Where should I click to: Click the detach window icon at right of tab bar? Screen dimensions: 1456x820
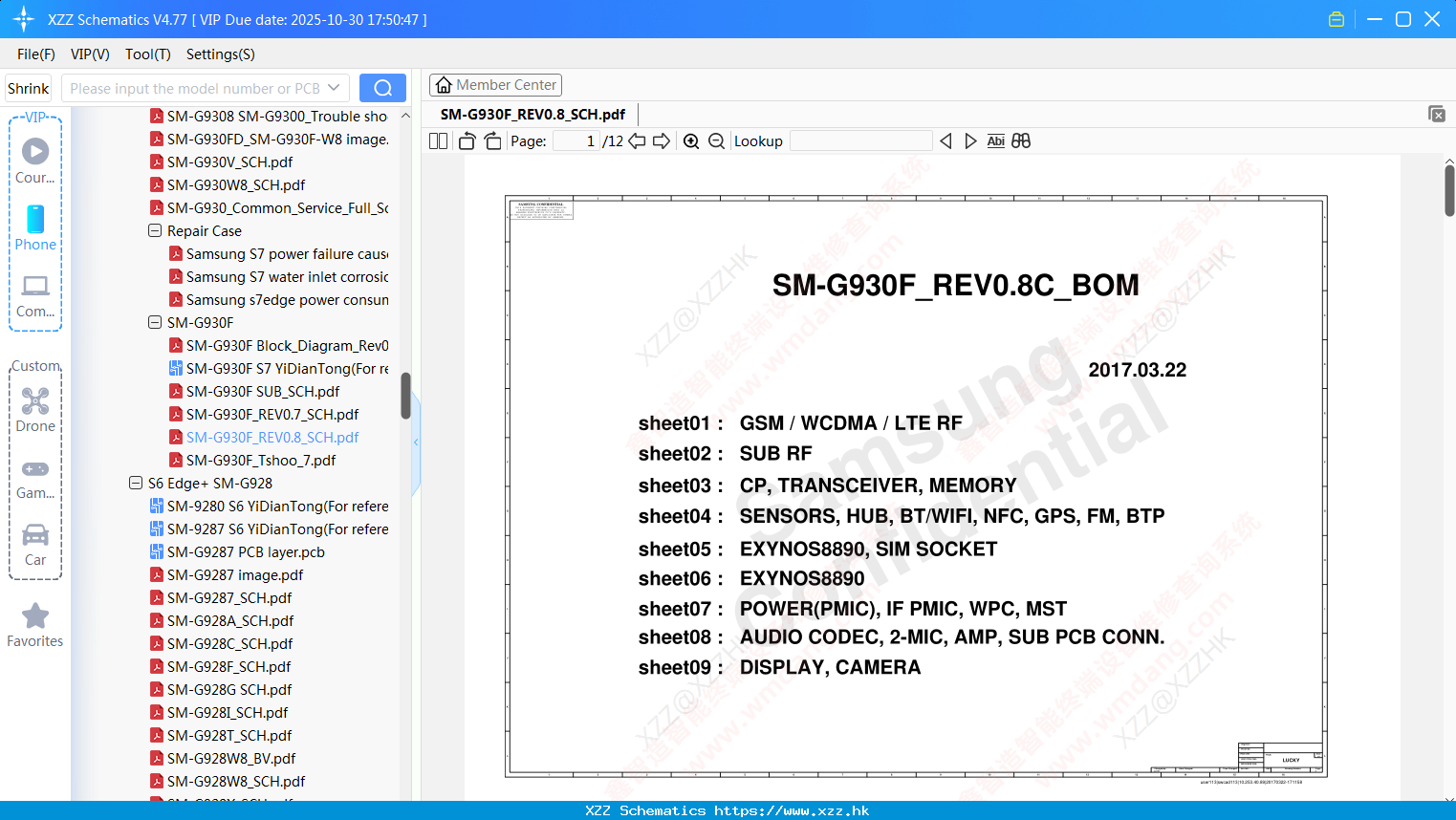[x=1437, y=114]
